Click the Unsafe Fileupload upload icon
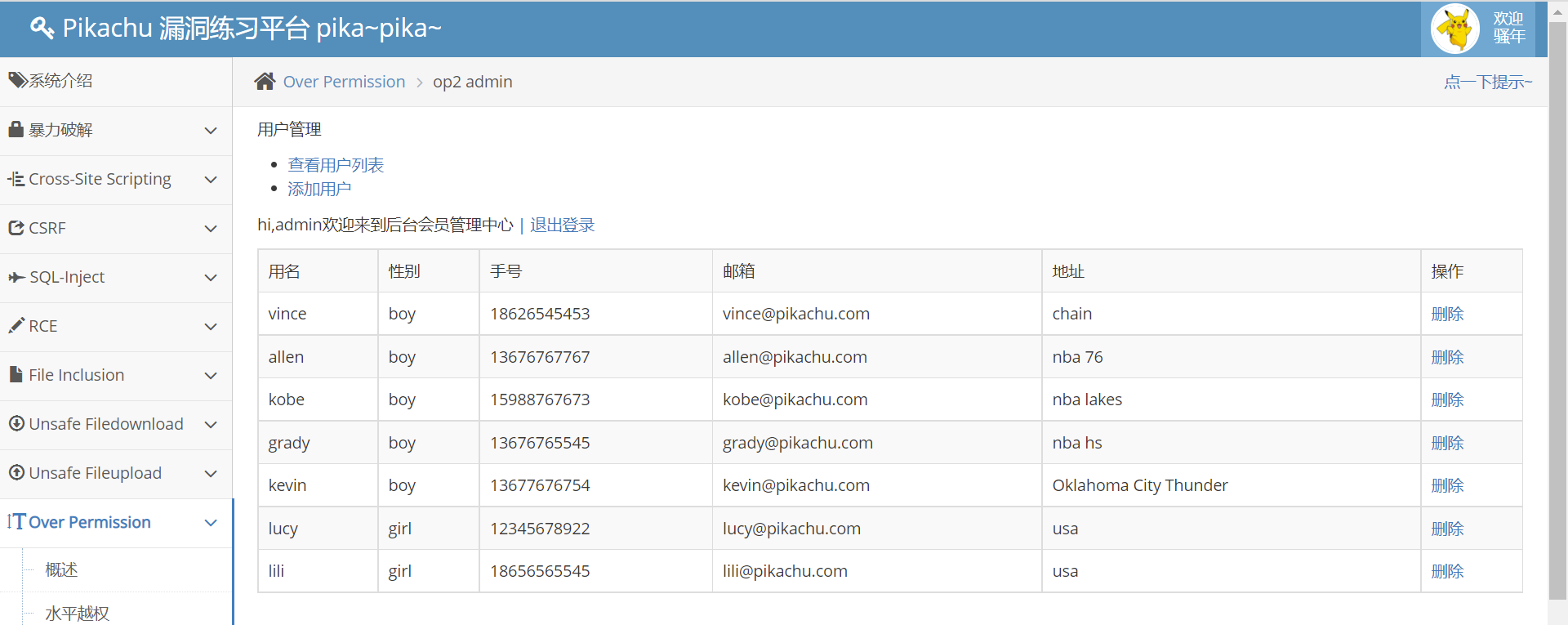 coord(16,473)
